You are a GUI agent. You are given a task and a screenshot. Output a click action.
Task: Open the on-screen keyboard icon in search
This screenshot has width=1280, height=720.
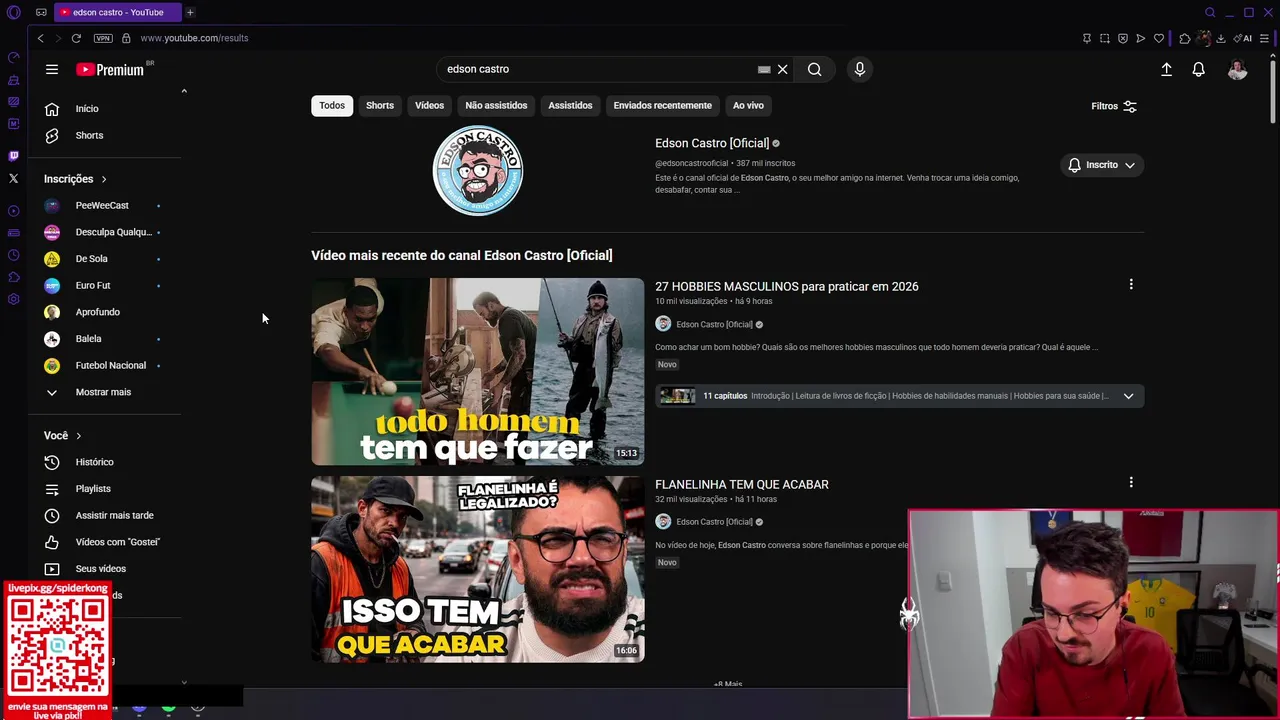[764, 69]
